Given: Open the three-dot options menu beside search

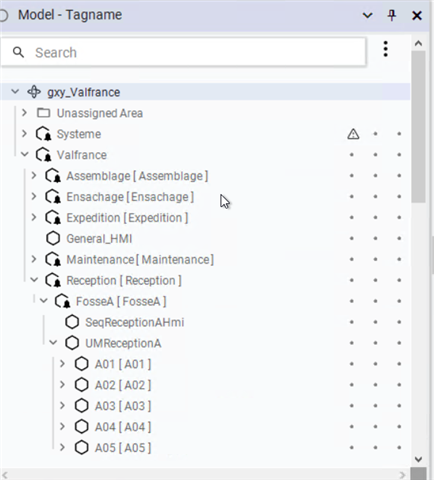Looking at the screenshot, I should pos(386,49).
